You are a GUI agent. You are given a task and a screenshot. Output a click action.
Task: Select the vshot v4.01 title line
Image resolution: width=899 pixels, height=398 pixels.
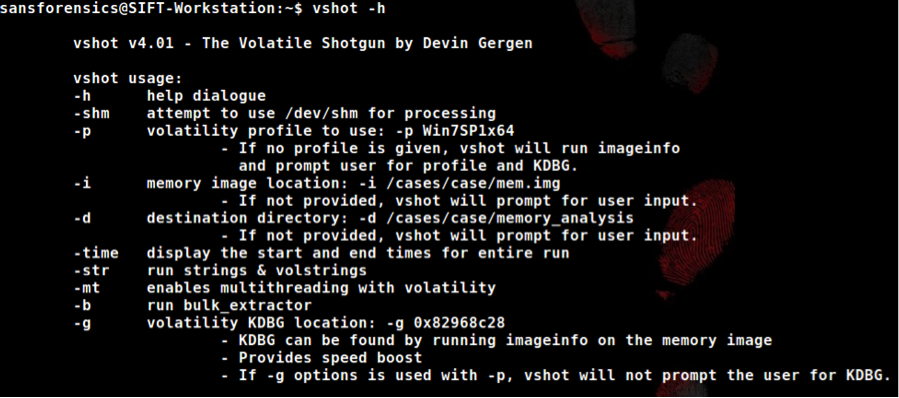pos(303,43)
